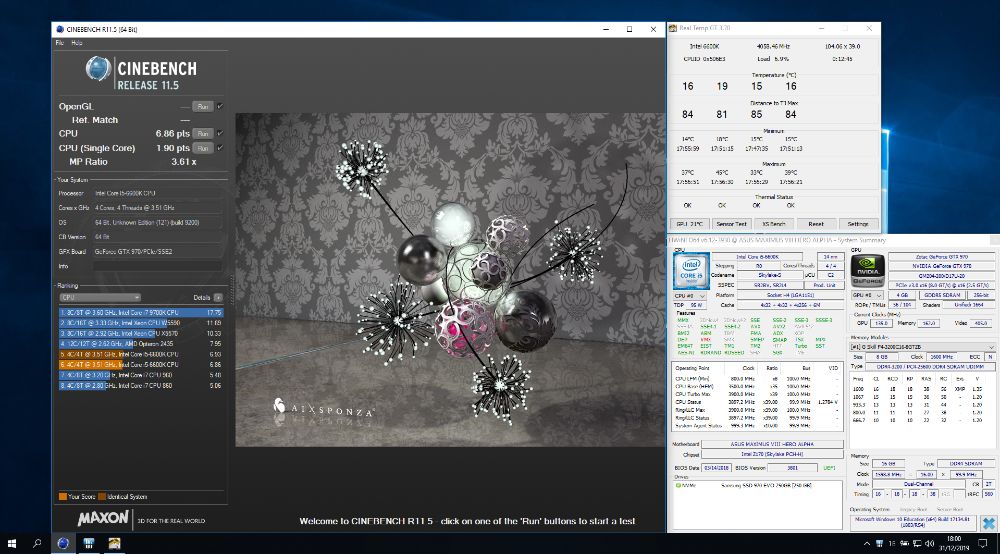This screenshot has width=1000, height=554.
Task: Select ranking row AMD Opteron 2435
Action: (141, 344)
